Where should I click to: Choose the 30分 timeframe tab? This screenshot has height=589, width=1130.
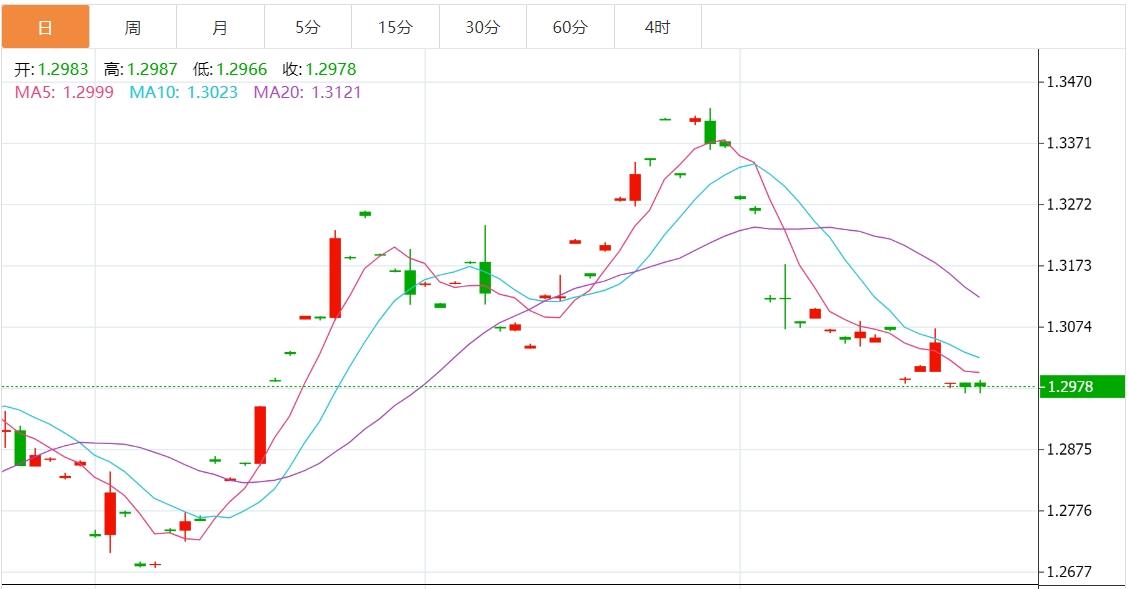tap(482, 27)
